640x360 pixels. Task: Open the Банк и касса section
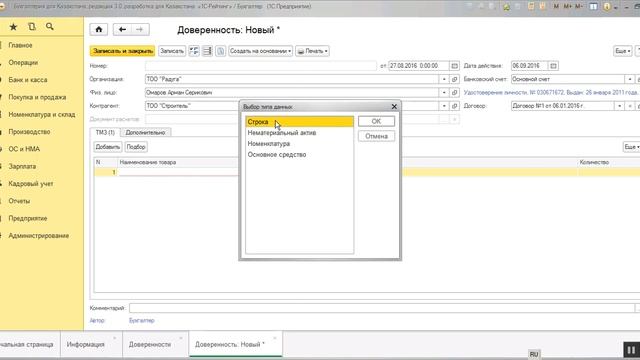pos(28,80)
